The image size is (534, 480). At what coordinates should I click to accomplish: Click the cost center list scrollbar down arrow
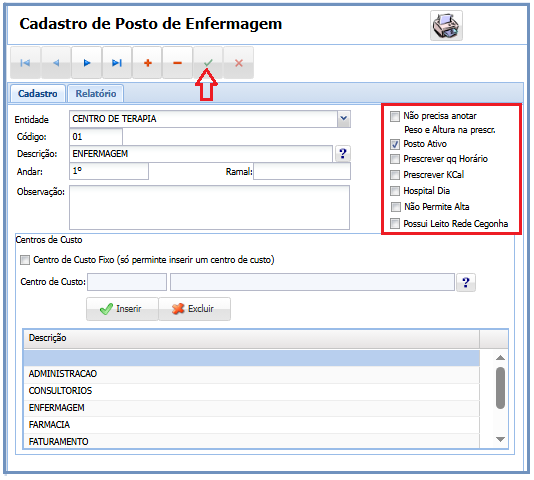[x=500, y=439]
